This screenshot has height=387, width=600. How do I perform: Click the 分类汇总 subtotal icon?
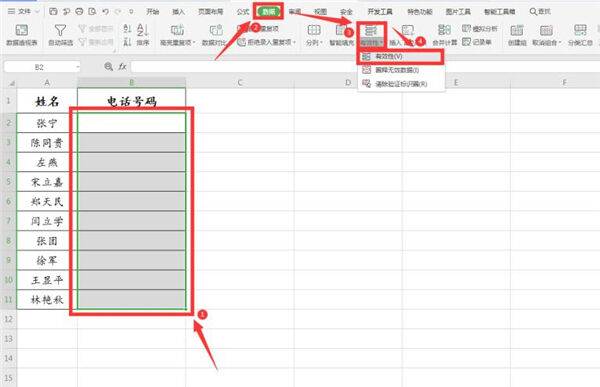point(580,30)
